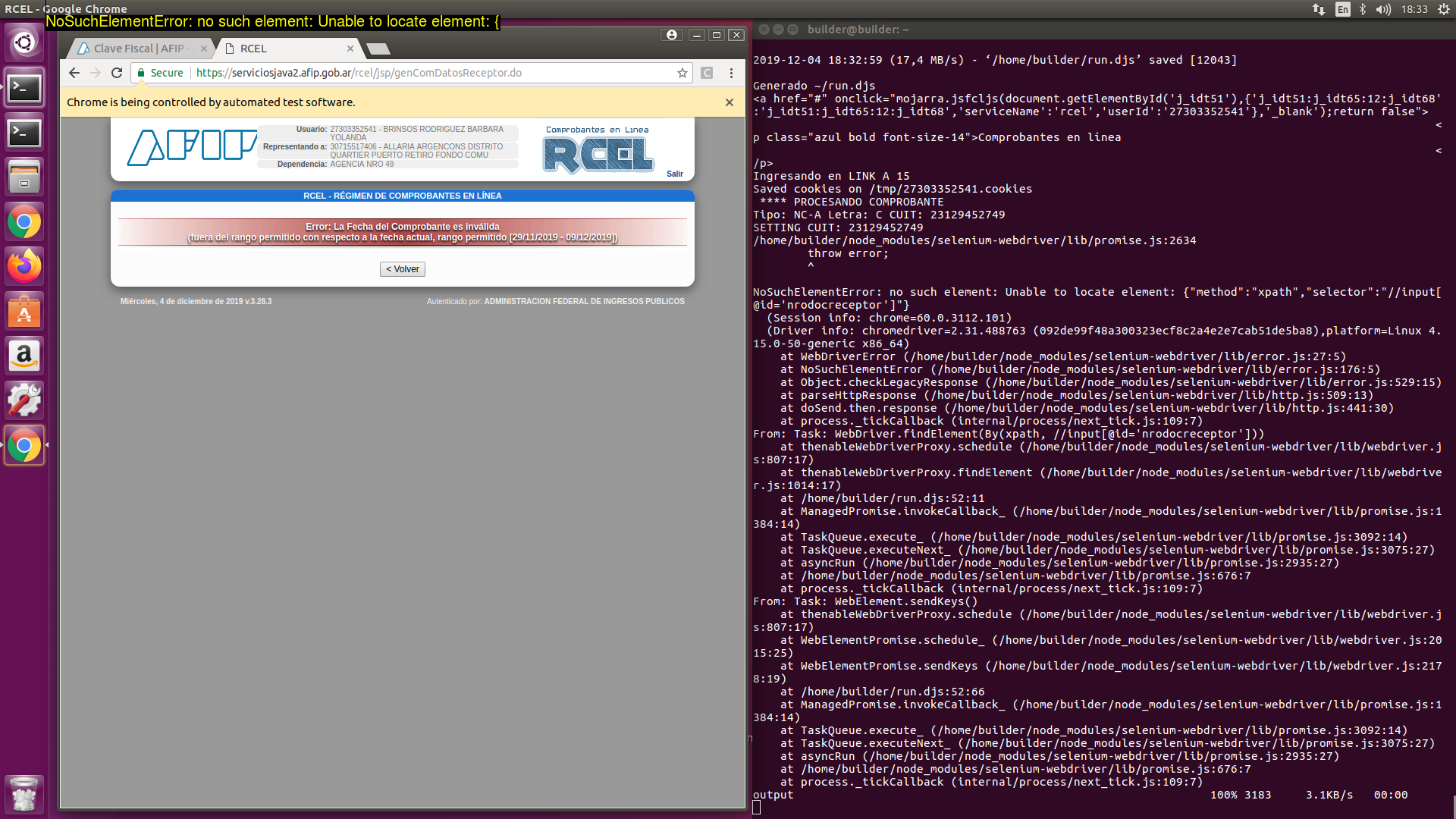This screenshot has width=1456, height=819.
Task: Open Chrome user profile icon
Action: pos(672,35)
